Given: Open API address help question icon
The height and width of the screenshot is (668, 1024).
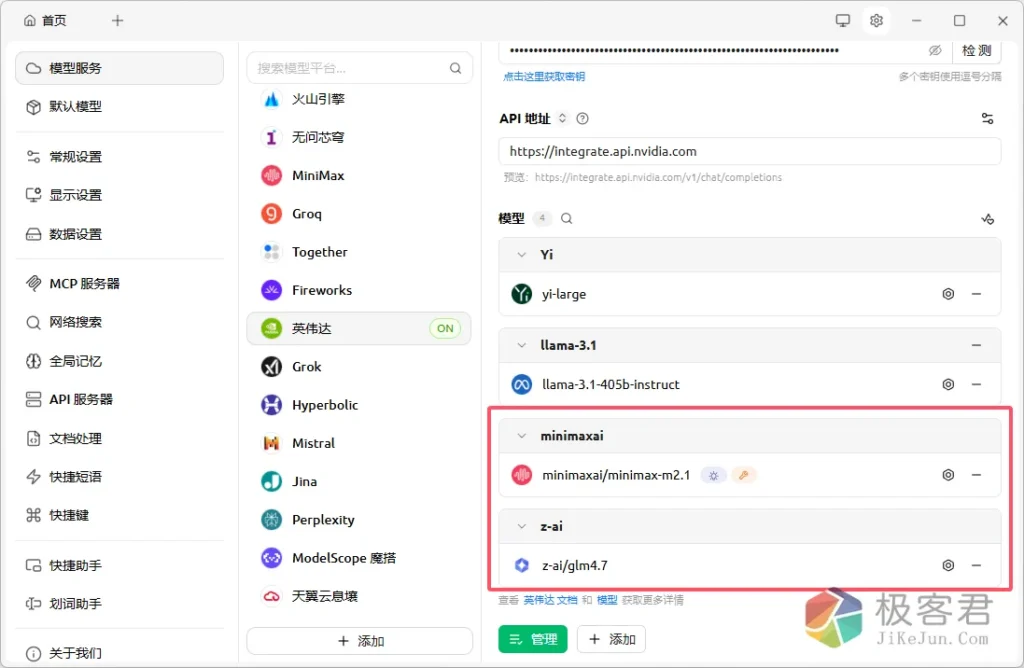Looking at the screenshot, I should tap(583, 118).
